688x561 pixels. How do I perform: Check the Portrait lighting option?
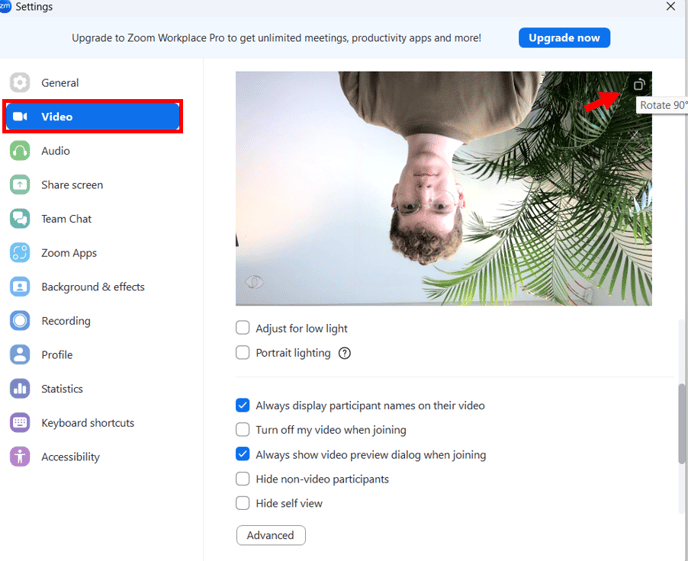243,353
